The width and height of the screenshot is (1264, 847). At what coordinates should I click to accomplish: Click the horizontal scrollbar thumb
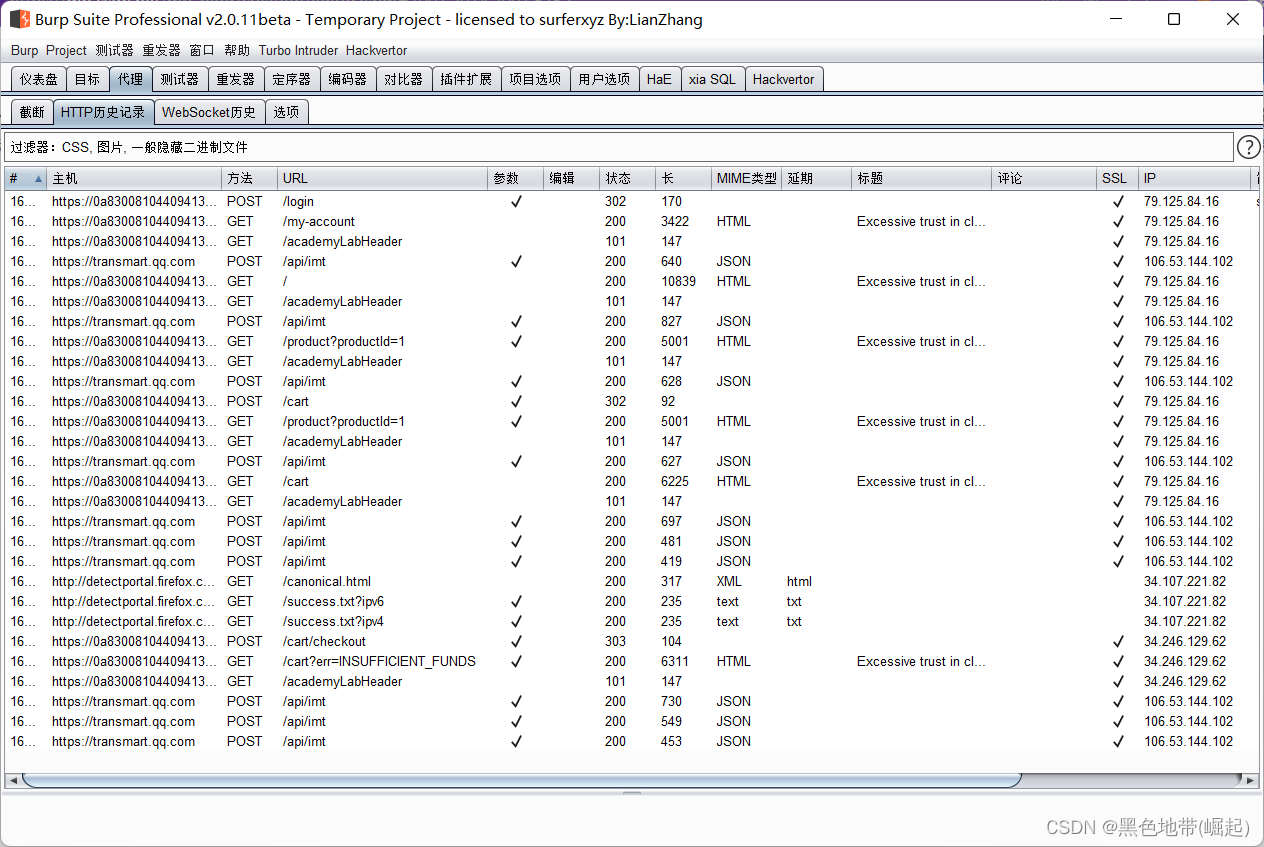tap(521, 779)
